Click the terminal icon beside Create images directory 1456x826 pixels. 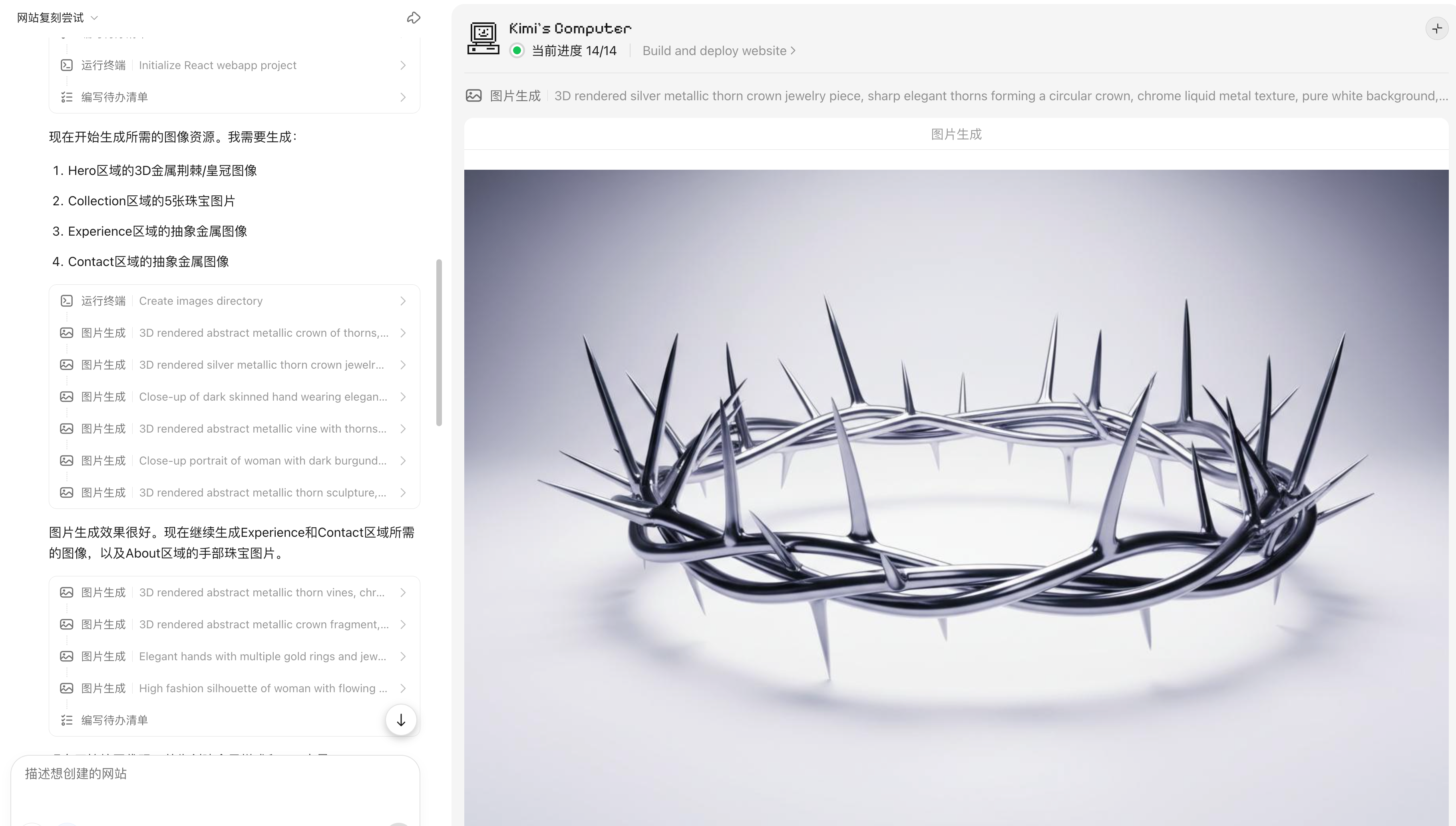pyautogui.click(x=66, y=301)
